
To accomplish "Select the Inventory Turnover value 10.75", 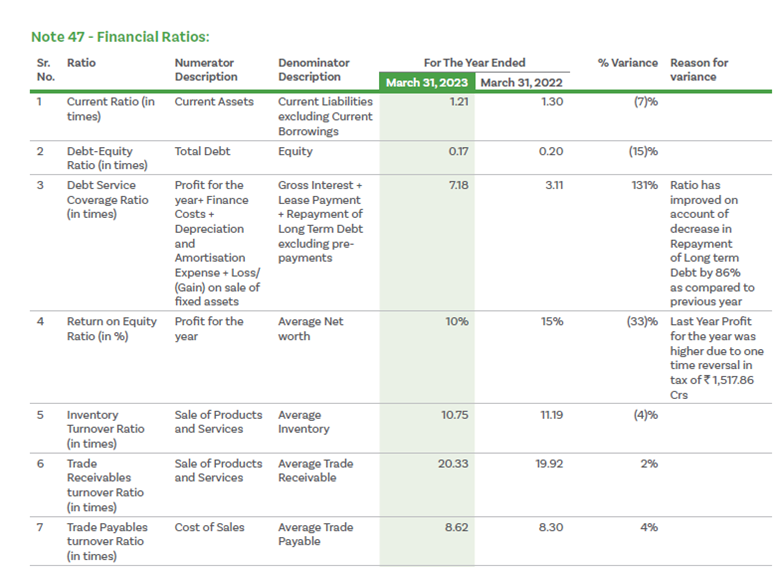I will 456,415.
